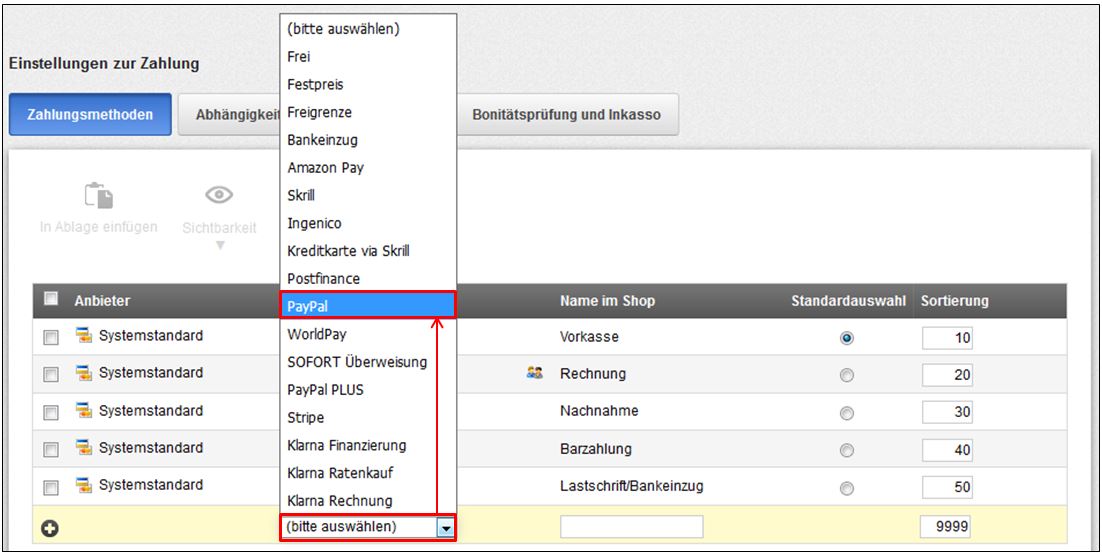Choose Freigrenze from the dropdown list
1102x556 pixels.
click(368, 112)
